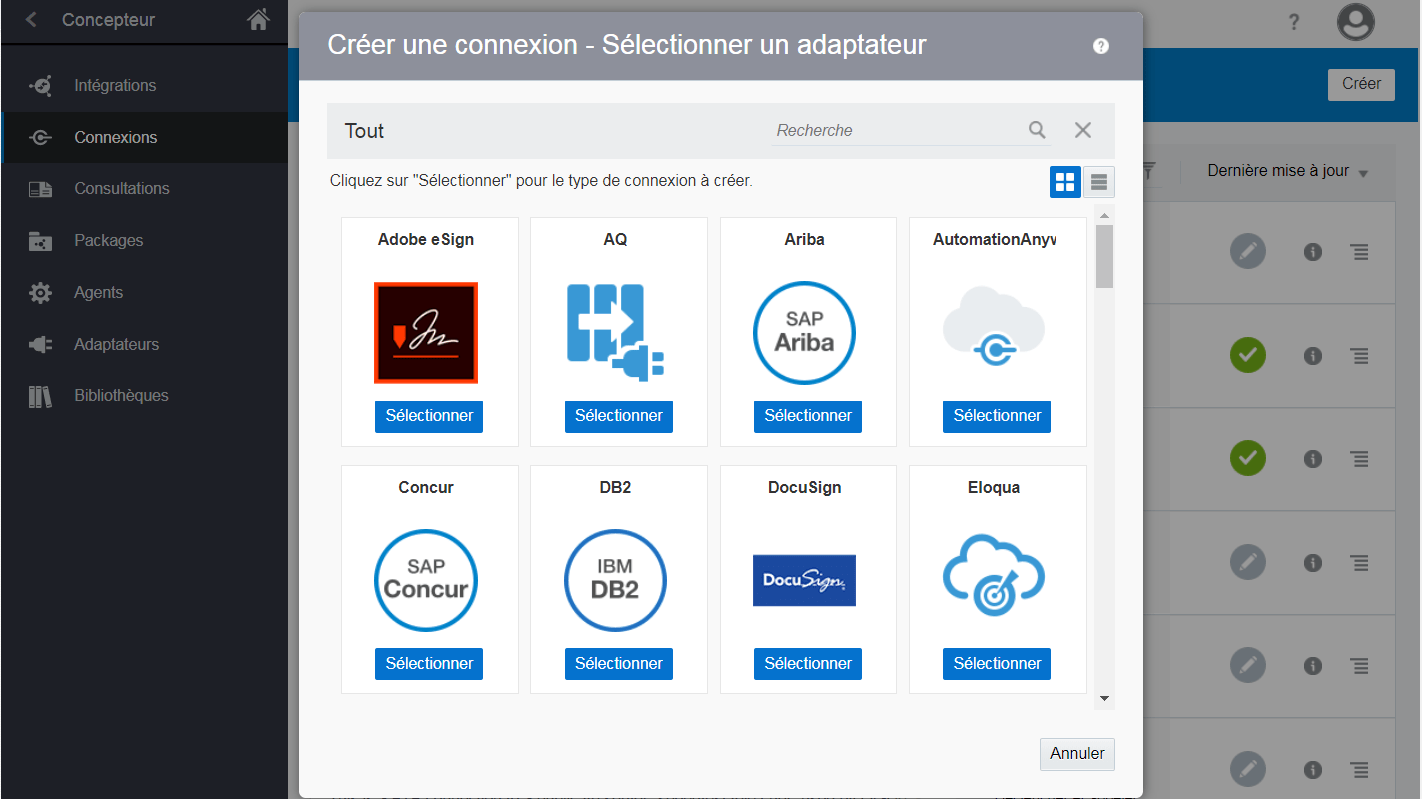Click the Eloqua cloud target icon
The height and width of the screenshot is (799, 1422).
[994, 576]
